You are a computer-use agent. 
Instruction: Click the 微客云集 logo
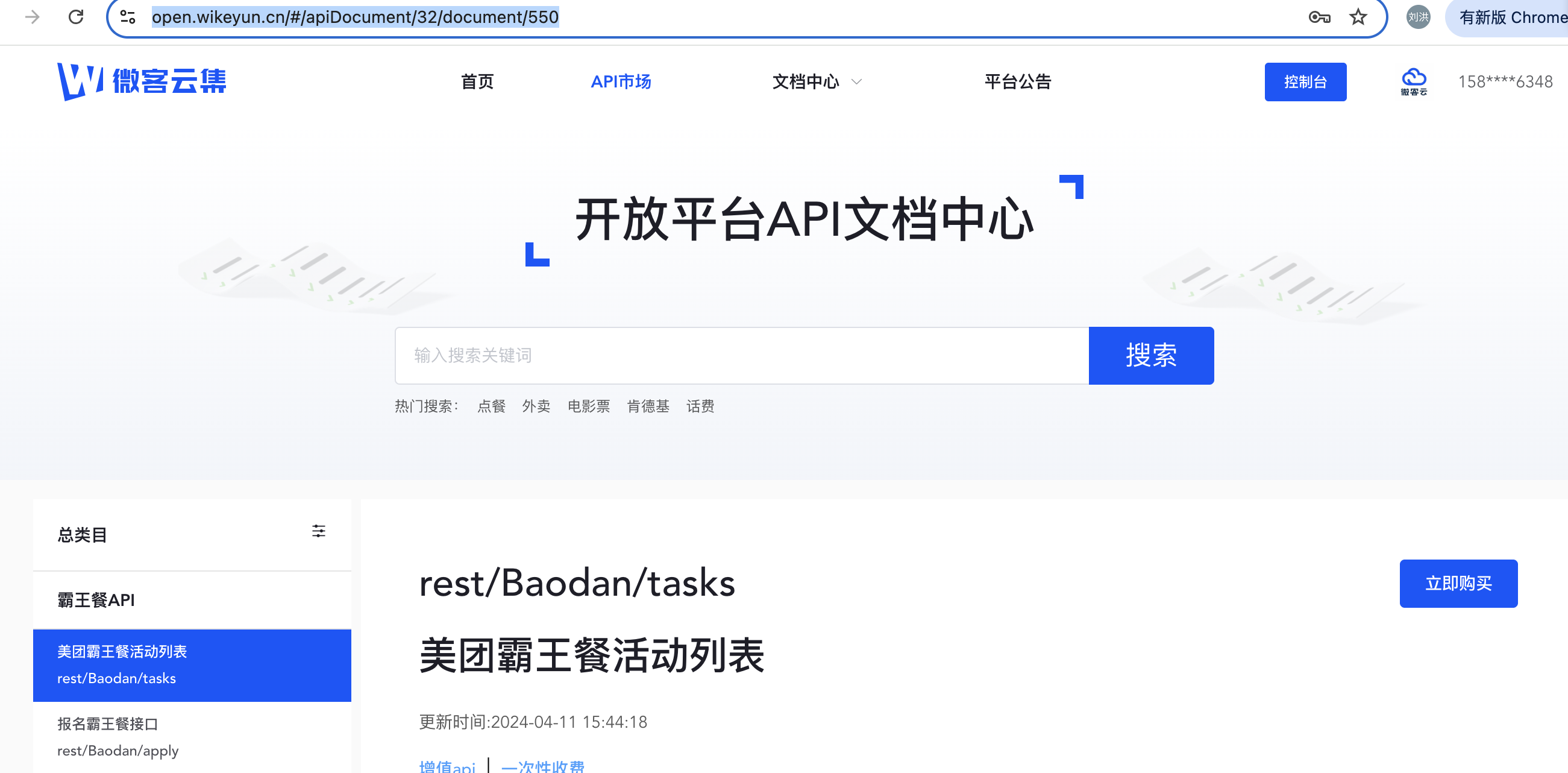click(x=141, y=81)
